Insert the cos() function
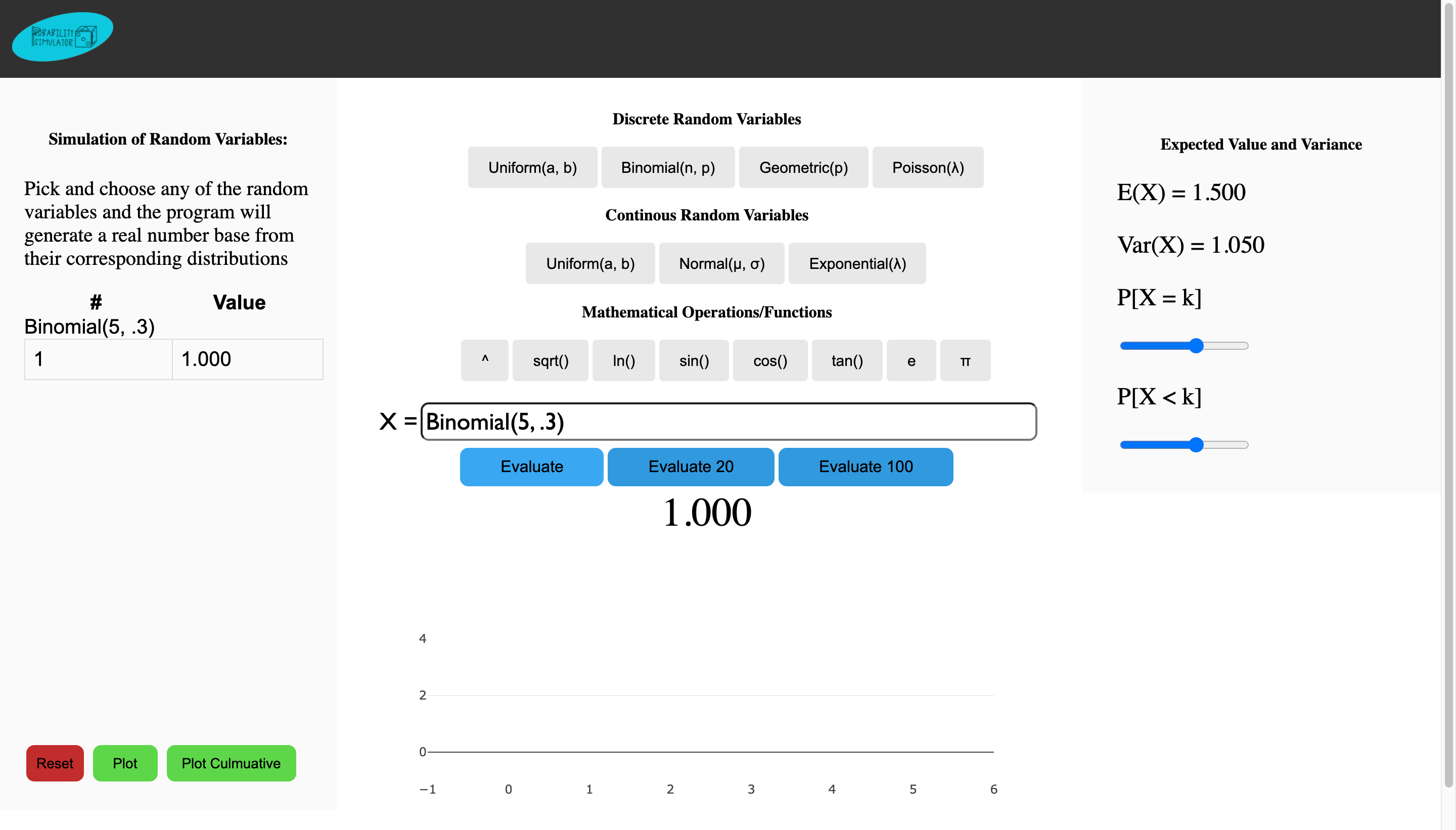This screenshot has width=1456, height=830. pyautogui.click(x=769, y=360)
